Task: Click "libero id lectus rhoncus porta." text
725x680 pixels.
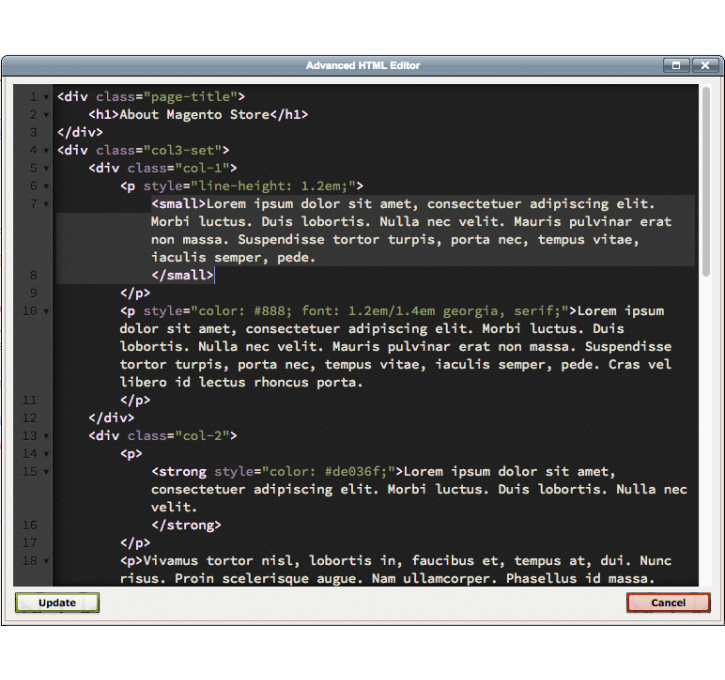Action: pyautogui.click(x=242, y=382)
